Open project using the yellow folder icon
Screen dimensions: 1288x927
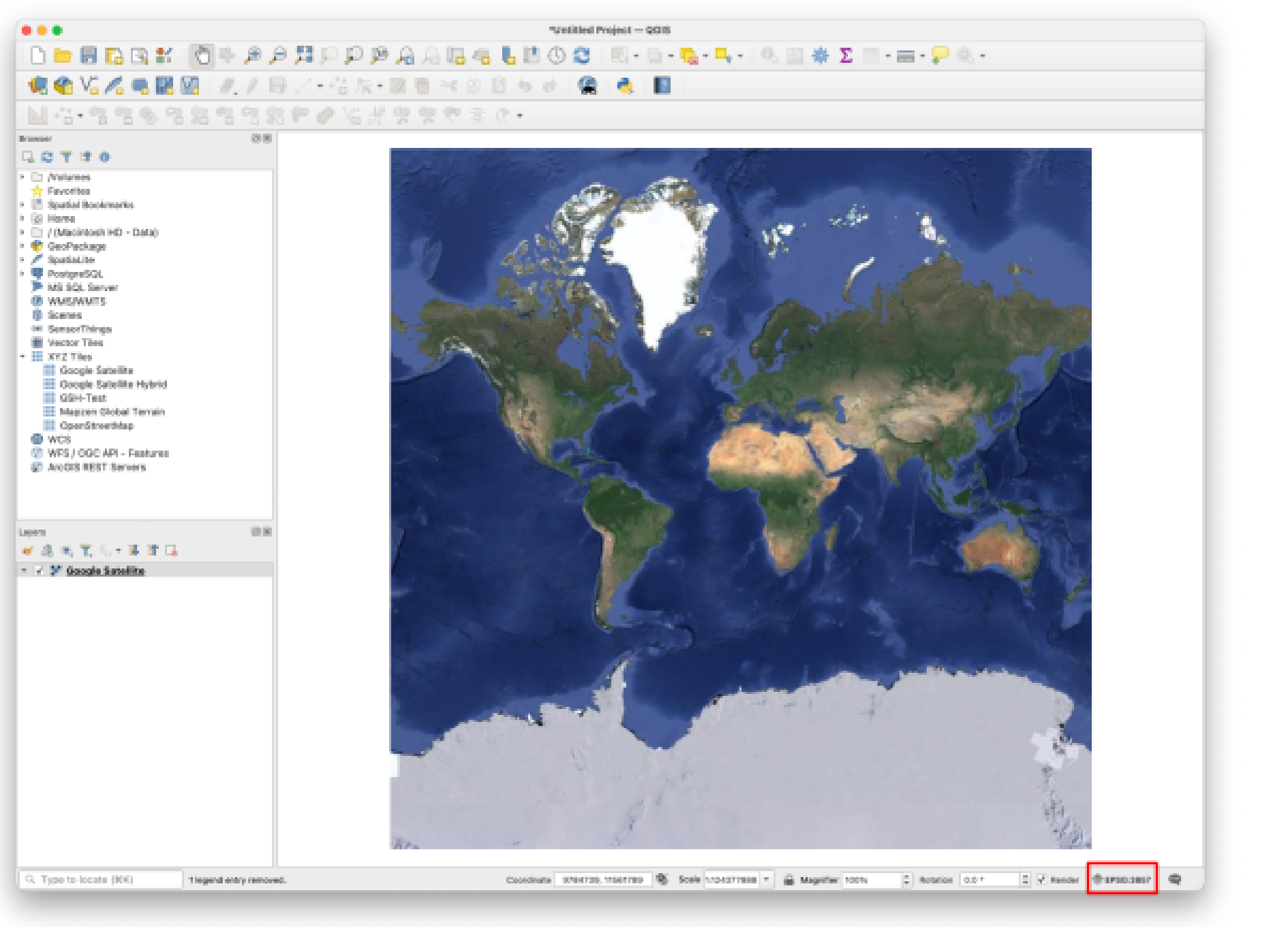click(63, 55)
